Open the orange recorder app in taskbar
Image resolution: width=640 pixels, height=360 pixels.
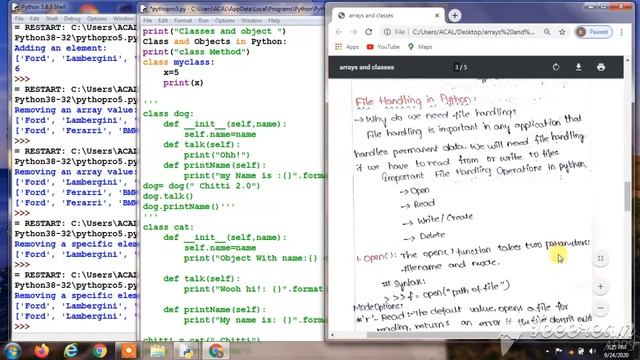(129, 351)
